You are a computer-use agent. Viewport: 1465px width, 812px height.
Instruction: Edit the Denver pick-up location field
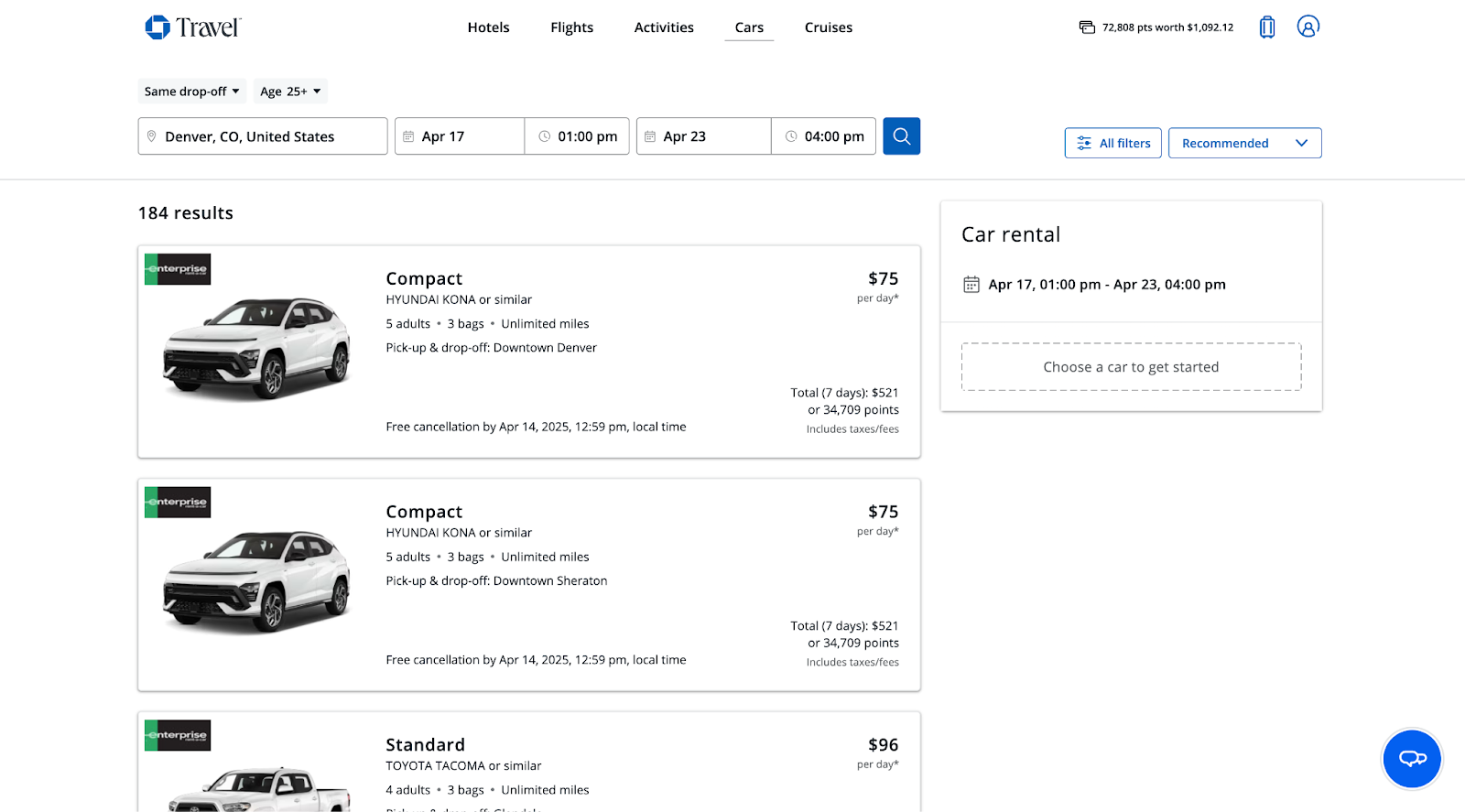[x=263, y=136]
